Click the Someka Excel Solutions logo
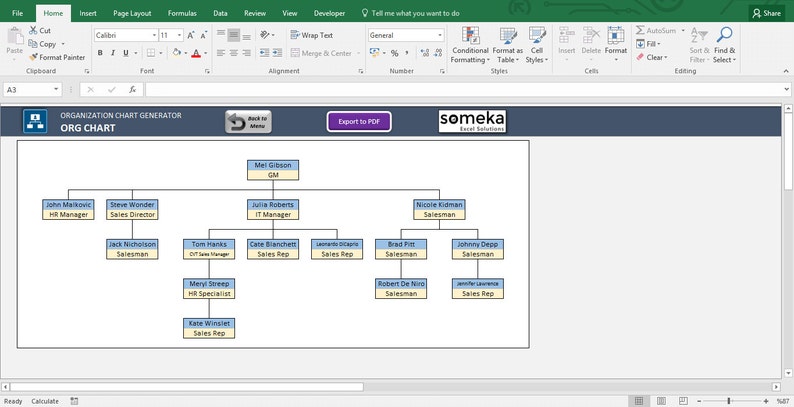This screenshot has height=407, width=794. click(472, 121)
